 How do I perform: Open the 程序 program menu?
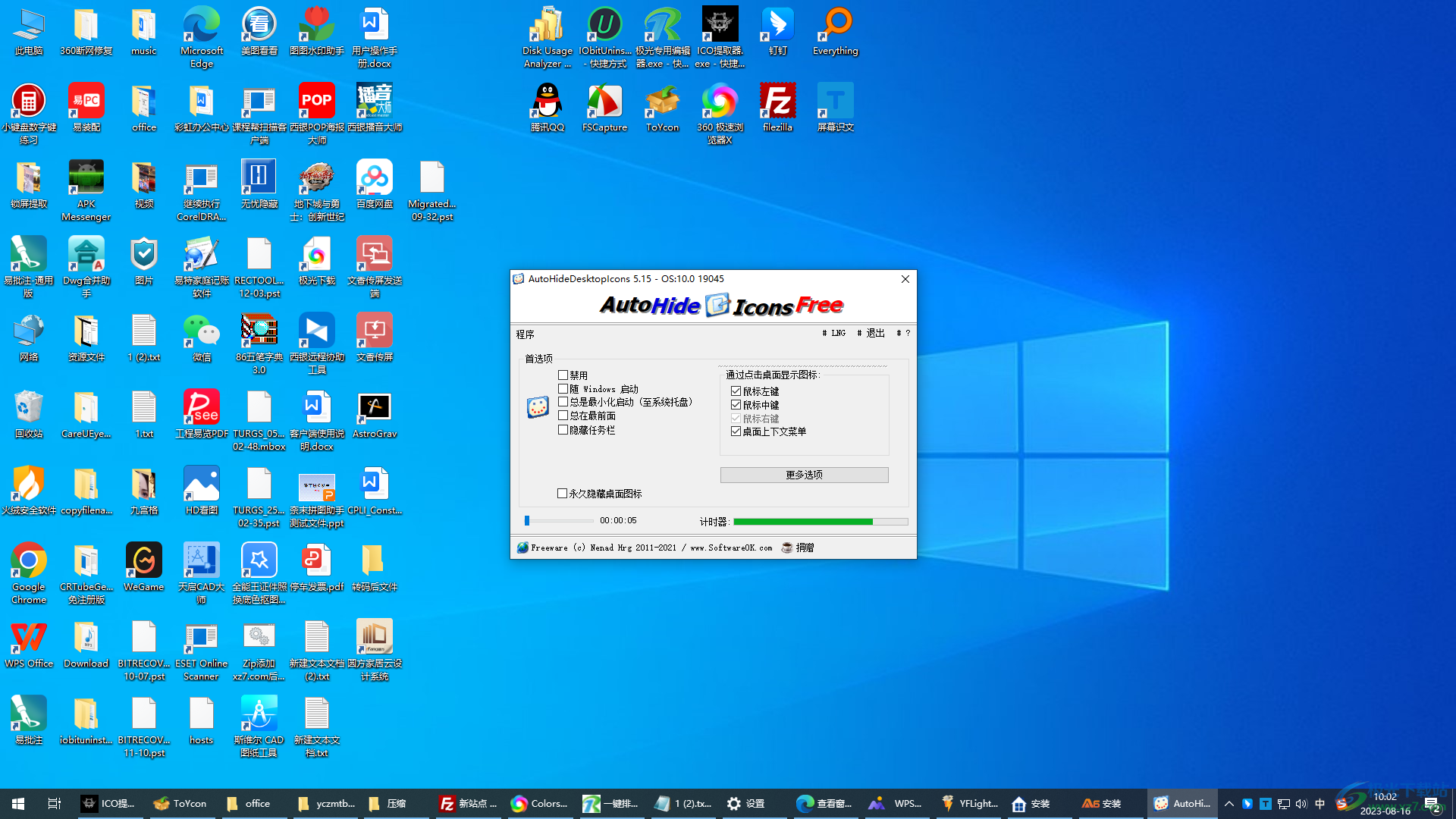tap(525, 334)
